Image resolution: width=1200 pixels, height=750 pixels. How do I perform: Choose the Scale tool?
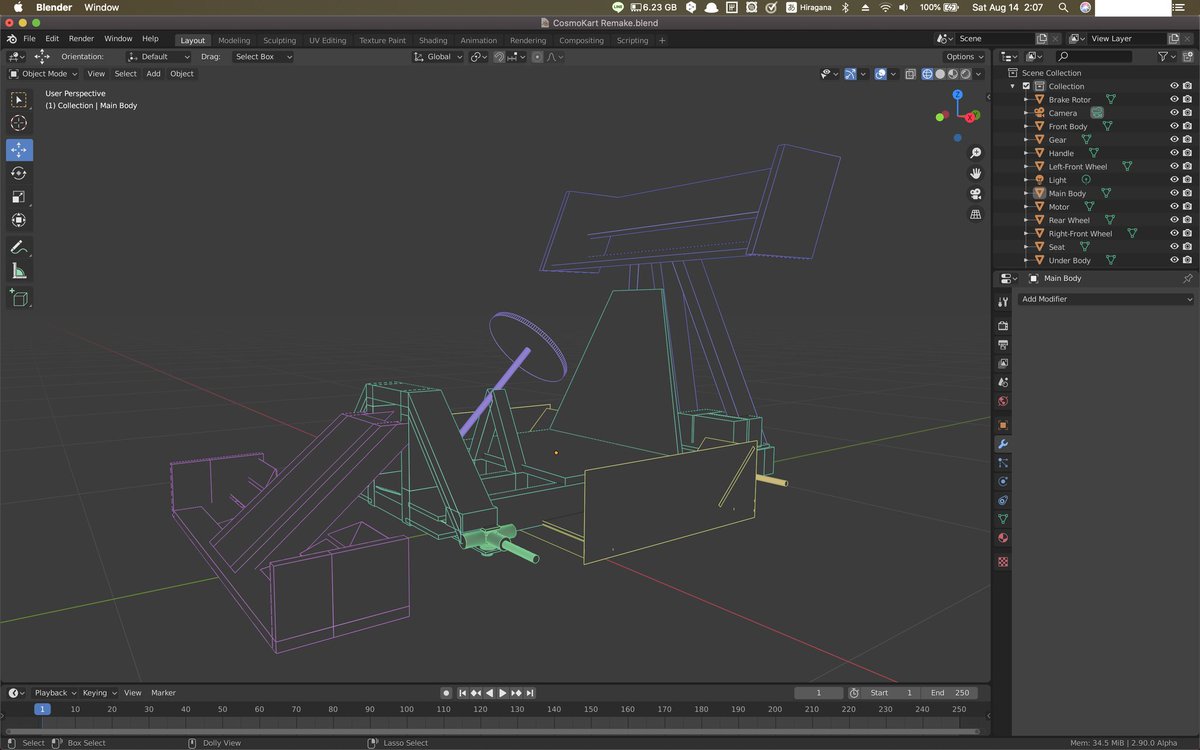[19, 197]
